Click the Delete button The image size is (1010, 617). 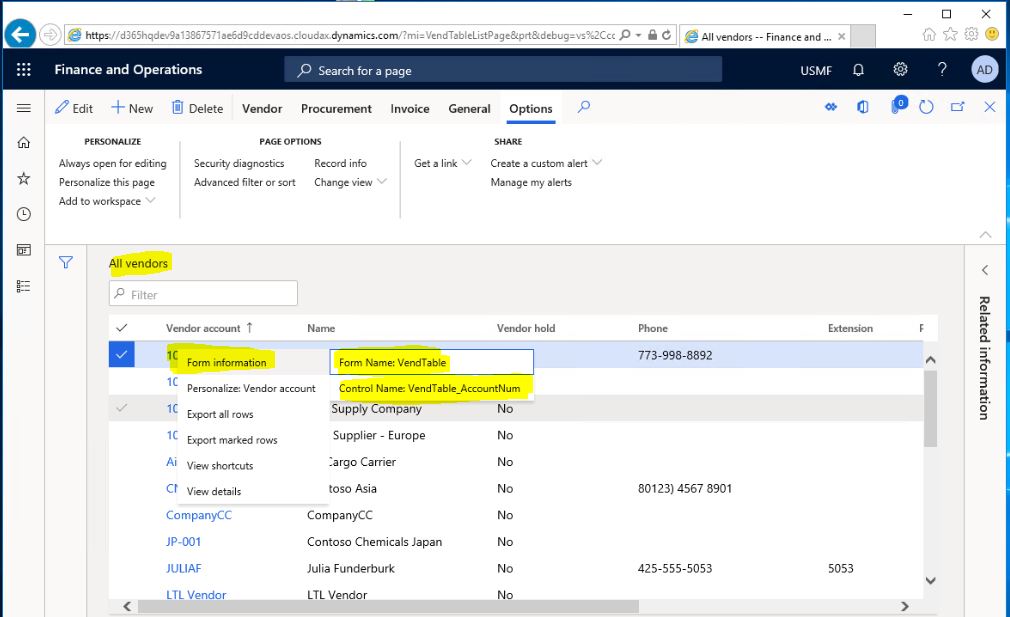pos(197,108)
